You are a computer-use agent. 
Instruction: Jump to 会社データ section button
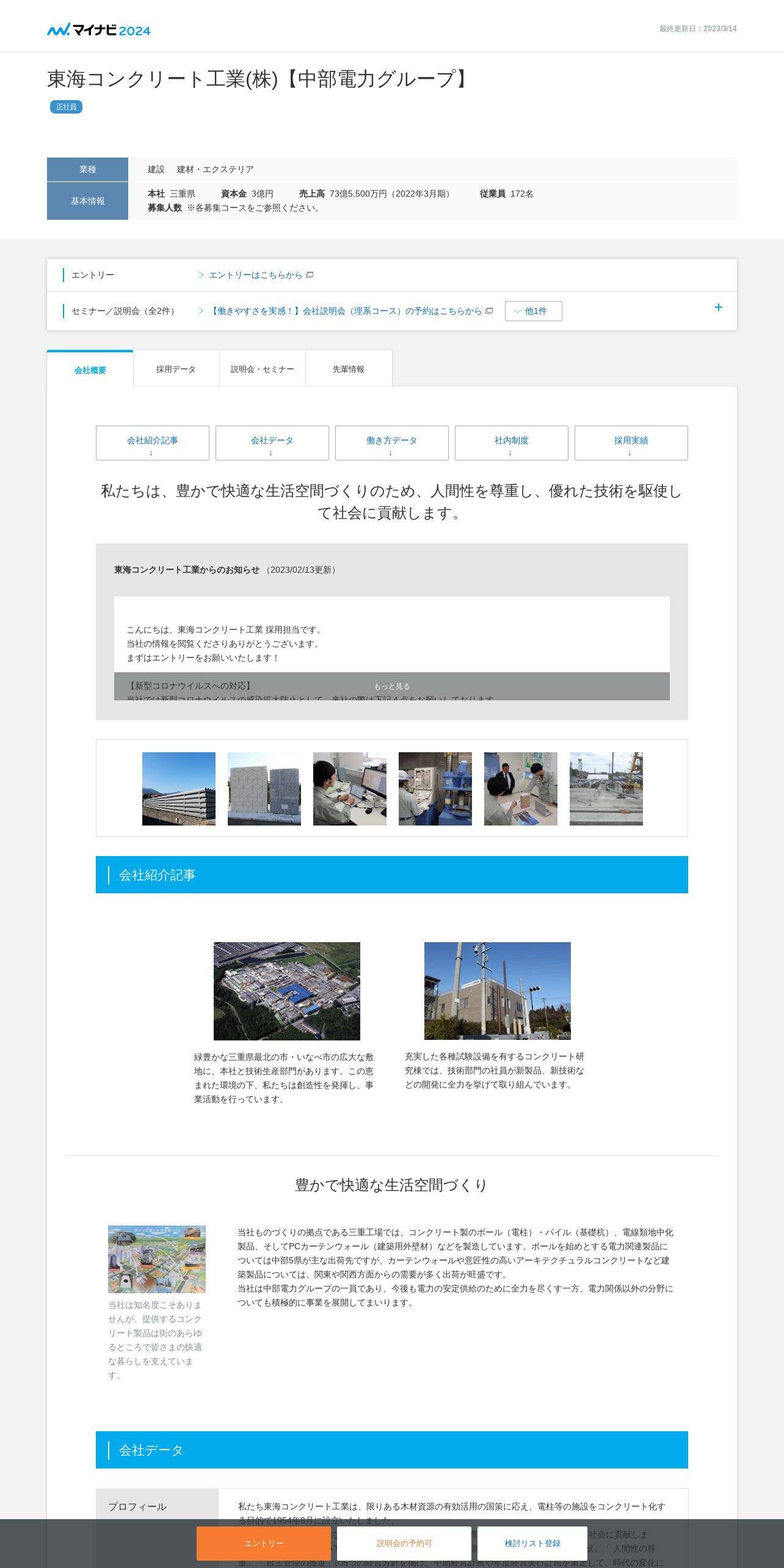coord(272,443)
